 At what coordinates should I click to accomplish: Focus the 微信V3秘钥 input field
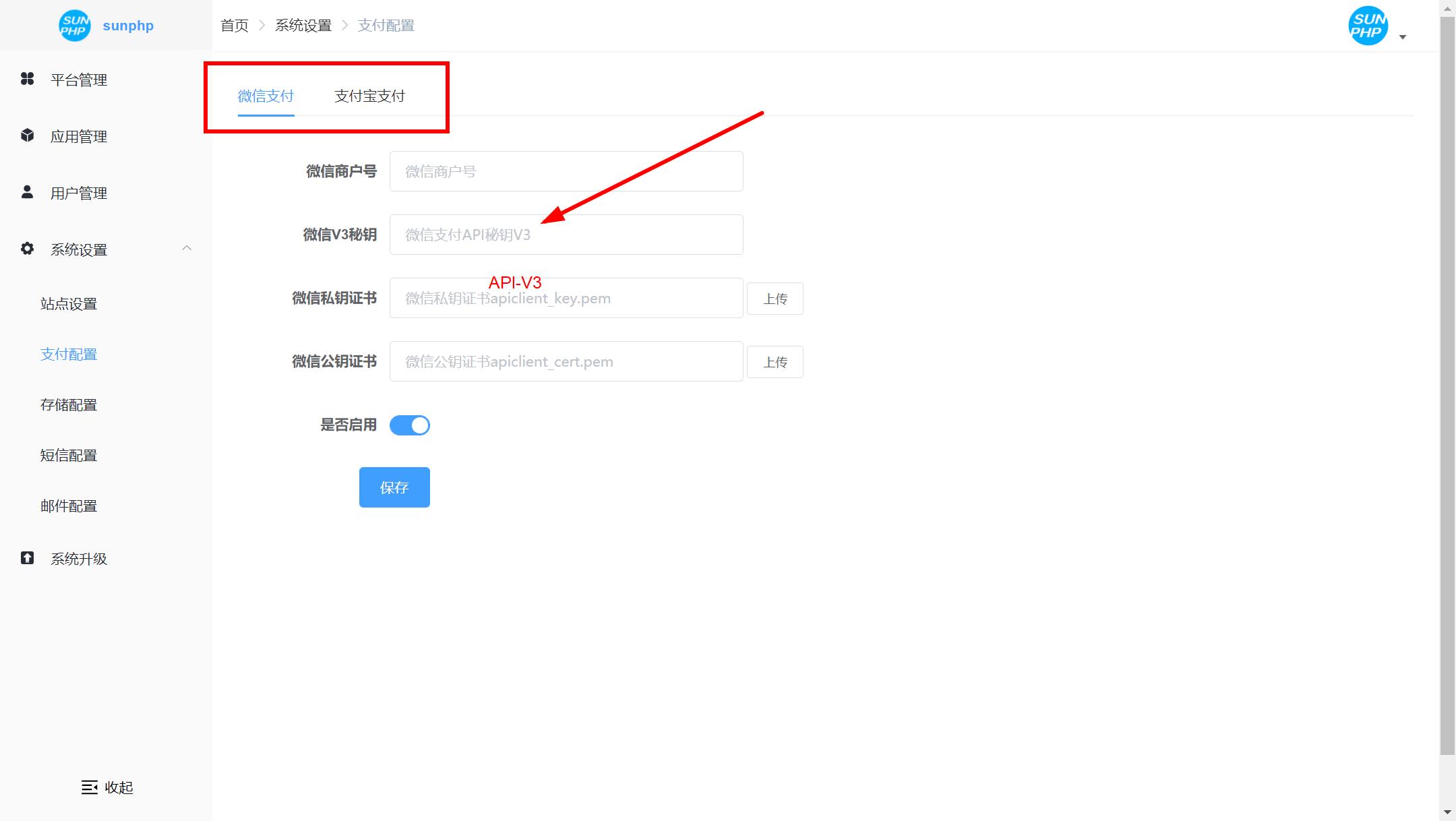pos(566,235)
